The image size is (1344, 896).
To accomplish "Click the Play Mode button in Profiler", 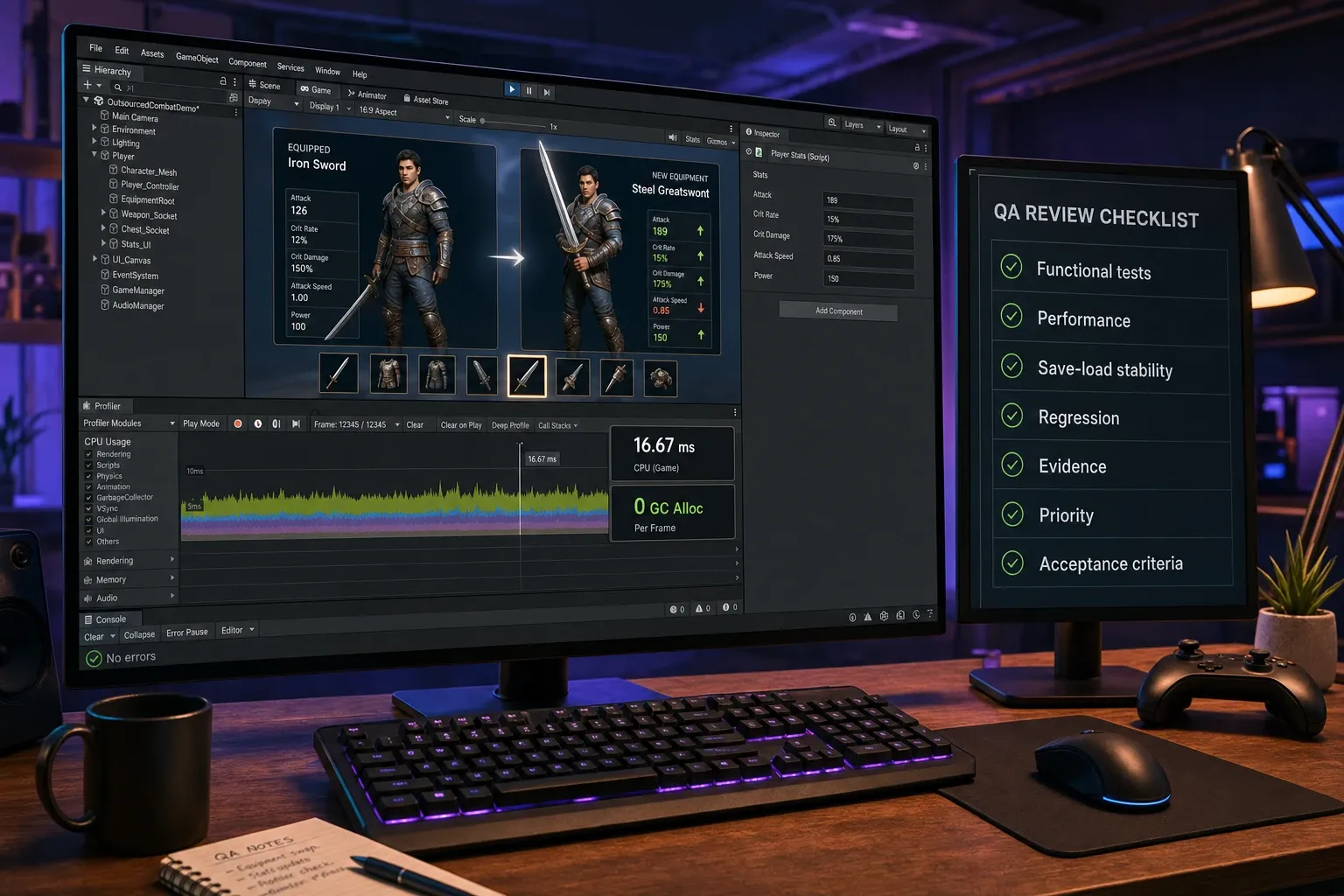I will (x=201, y=423).
